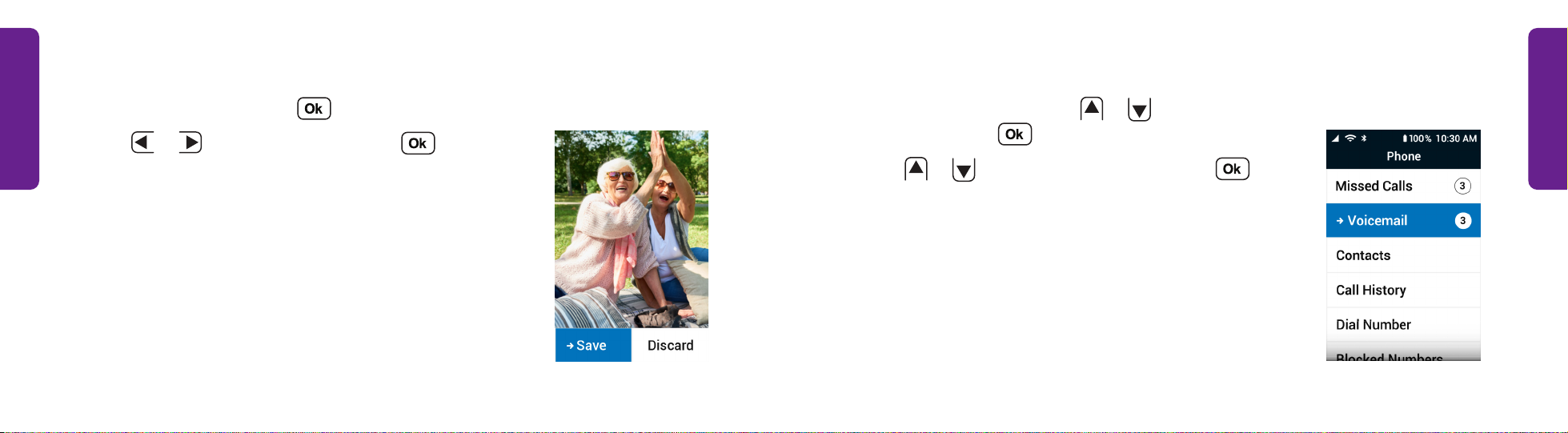Click the photo of two women high-fiving
Viewport: 1568px width, 433px height.
[x=632, y=229]
